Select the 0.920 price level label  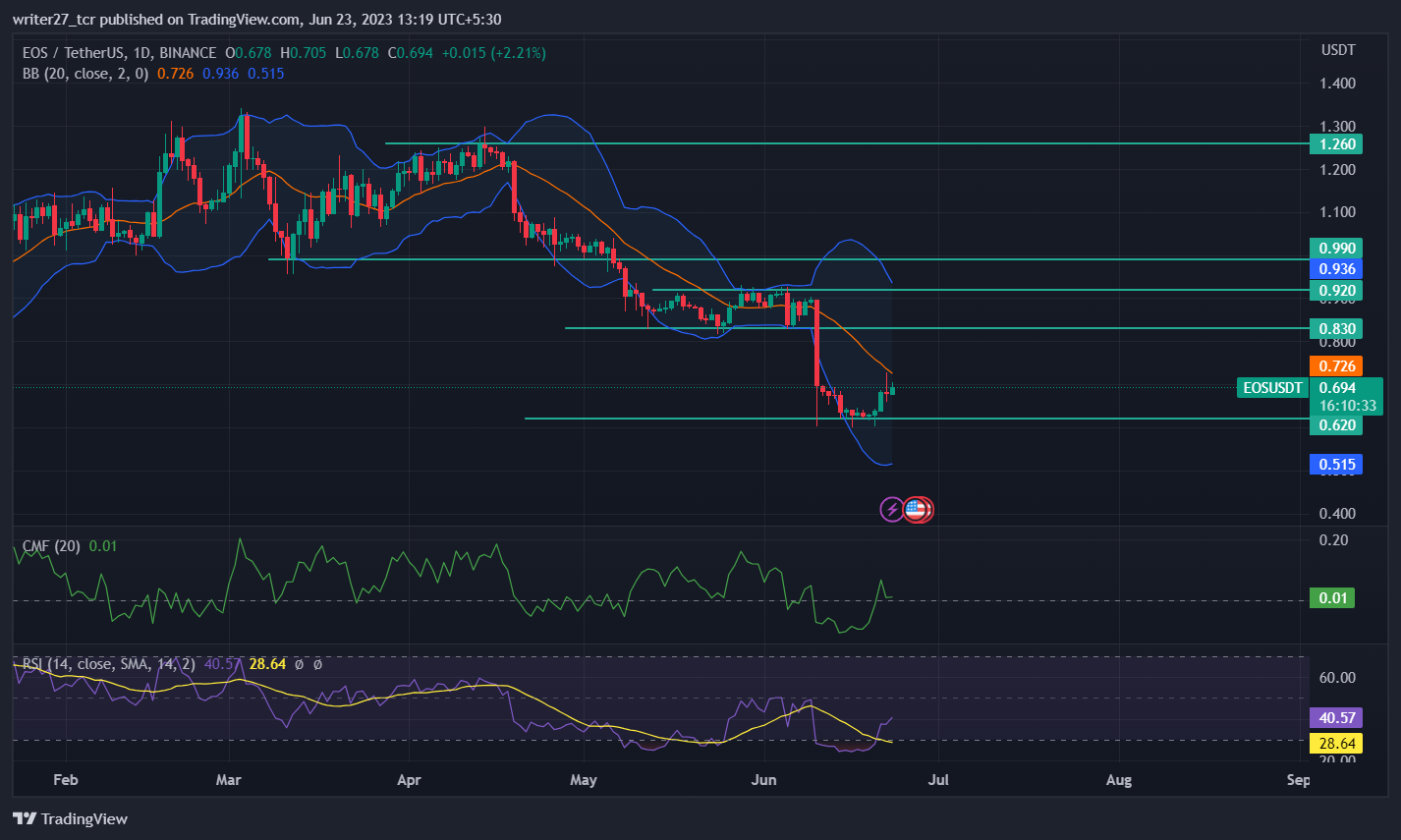[x=1336, y=291]
